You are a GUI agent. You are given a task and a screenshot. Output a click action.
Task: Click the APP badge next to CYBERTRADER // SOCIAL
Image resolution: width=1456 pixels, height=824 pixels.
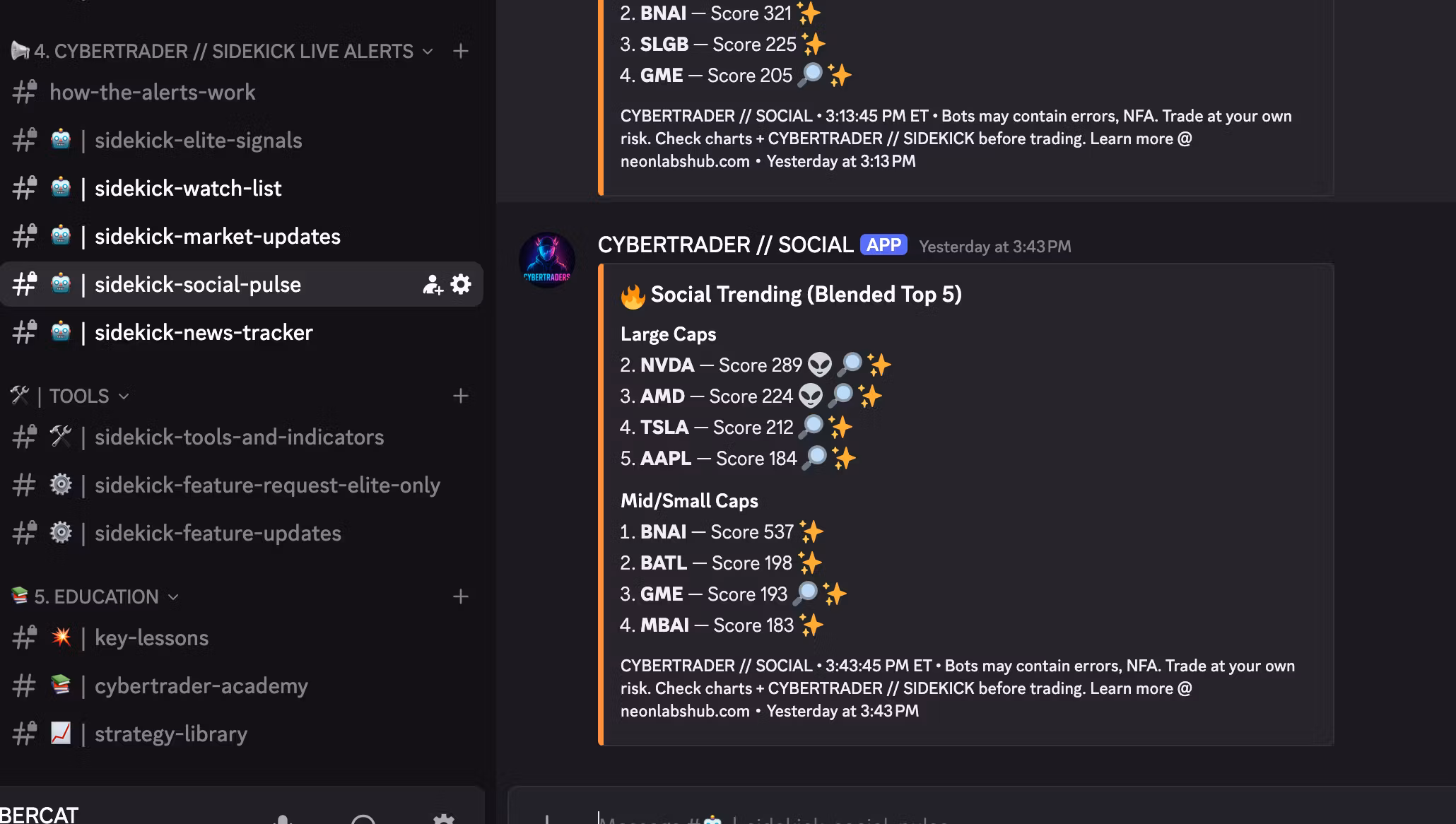(883, 245)
